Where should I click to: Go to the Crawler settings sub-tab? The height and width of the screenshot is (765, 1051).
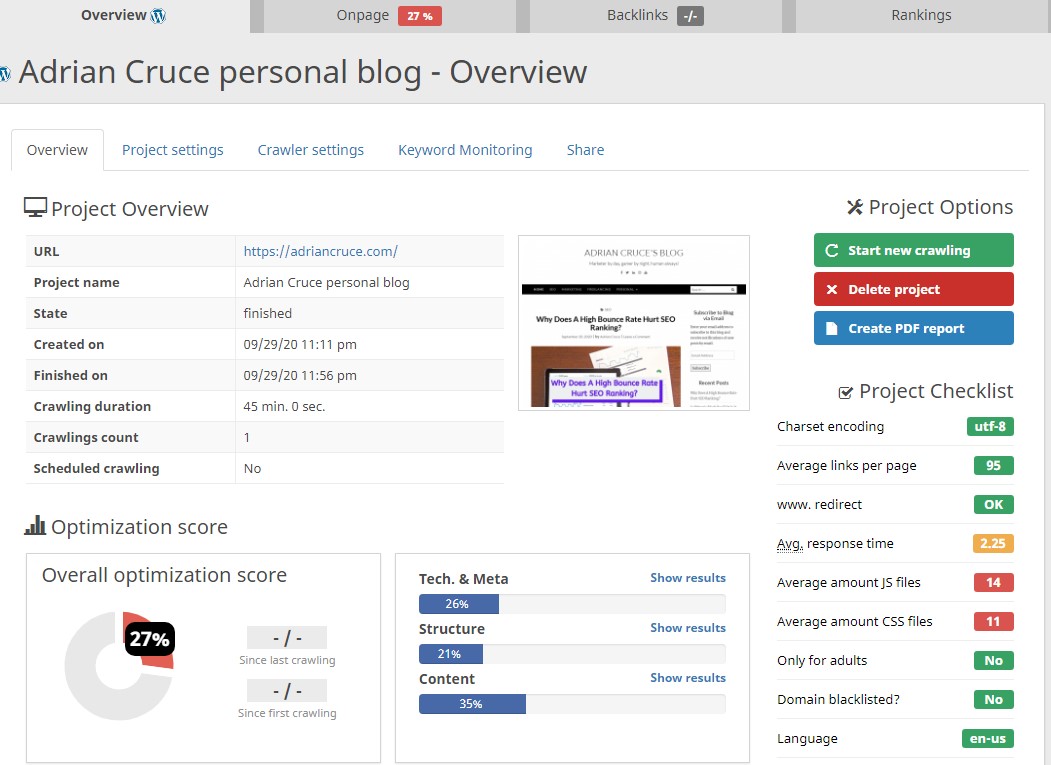[x=311, y=150]
